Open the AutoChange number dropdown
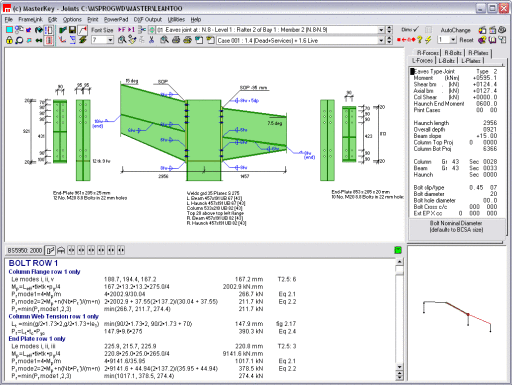 click(453, 40)
